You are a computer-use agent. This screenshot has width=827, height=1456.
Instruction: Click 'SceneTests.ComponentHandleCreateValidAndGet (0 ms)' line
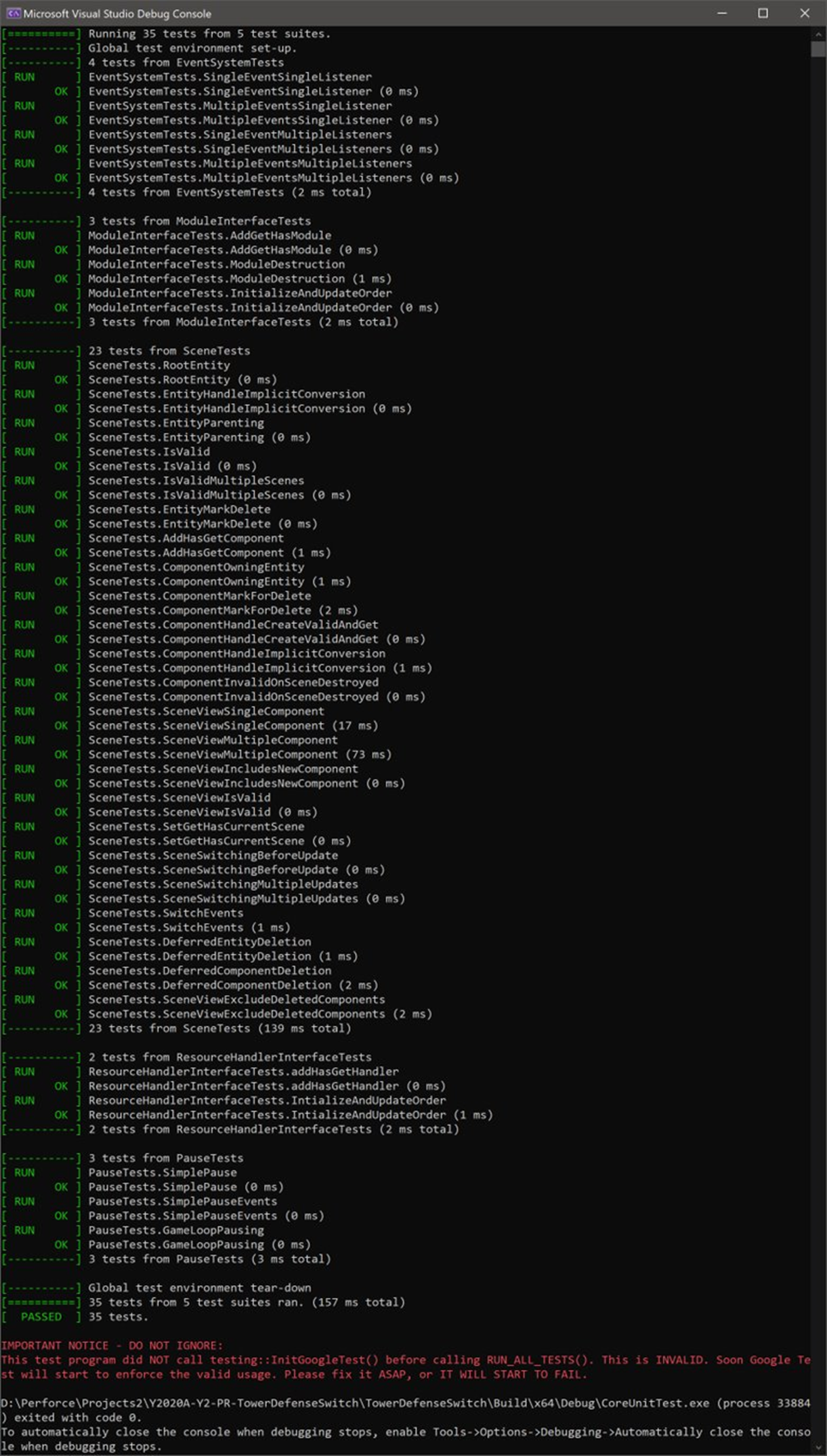(257, 640)
